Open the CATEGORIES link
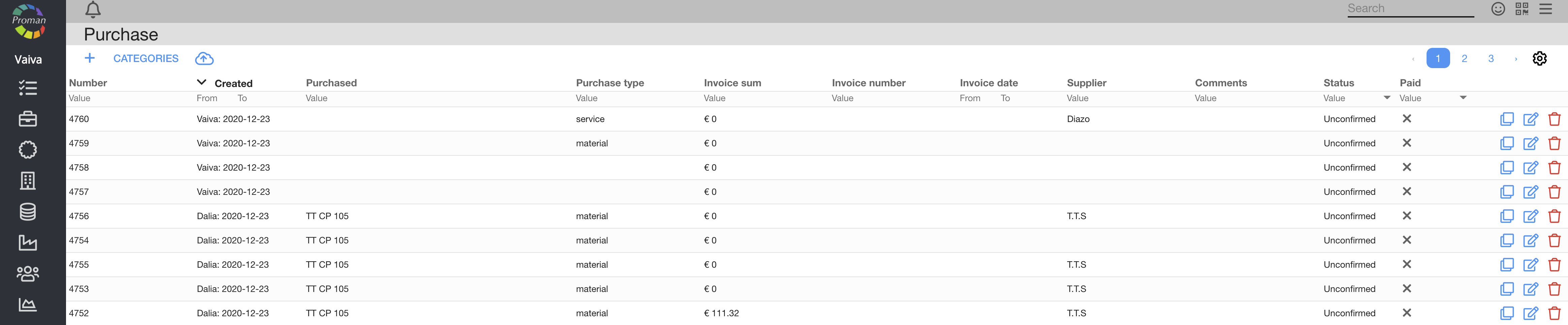 click(x=145, y=59)
